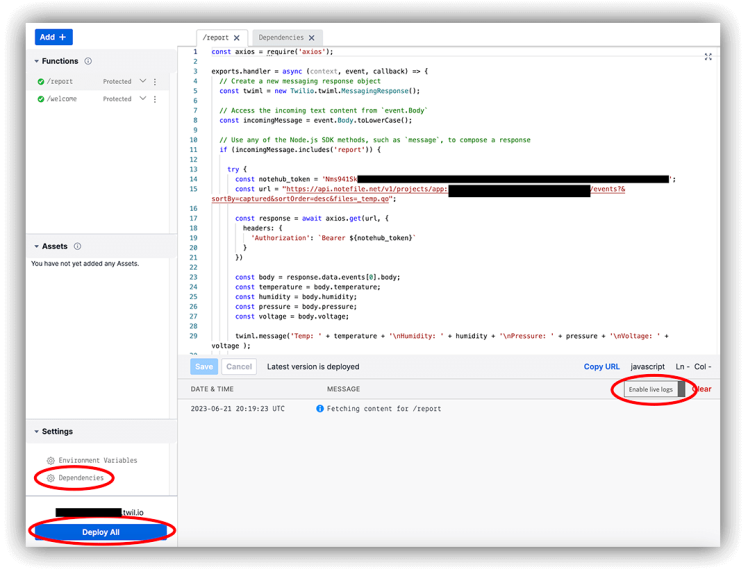Open the /welcome options menu
This screenshot has height=576, width=748.
[x=155, y=99]
